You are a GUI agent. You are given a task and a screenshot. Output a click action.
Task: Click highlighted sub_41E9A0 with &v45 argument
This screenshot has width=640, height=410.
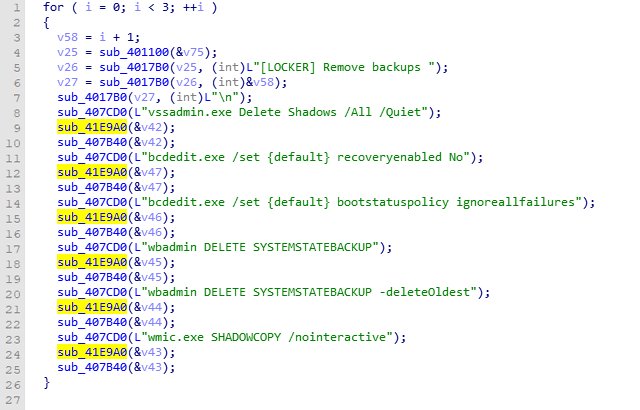point(92,262)
